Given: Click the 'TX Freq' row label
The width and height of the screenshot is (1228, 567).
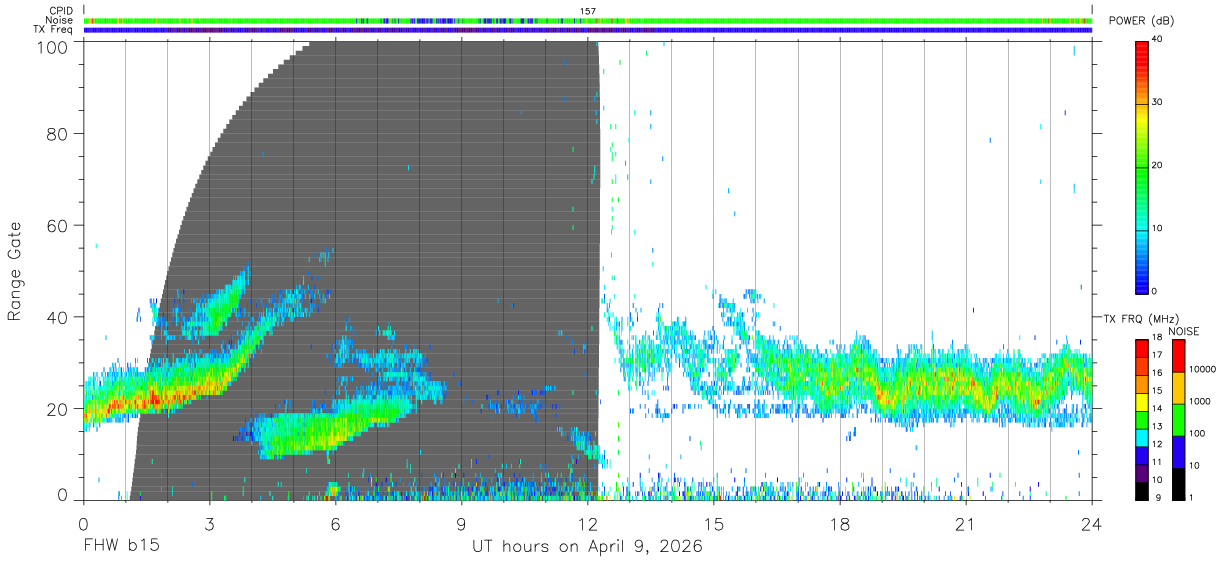Looking at the screenshot, I should (54, 29).
